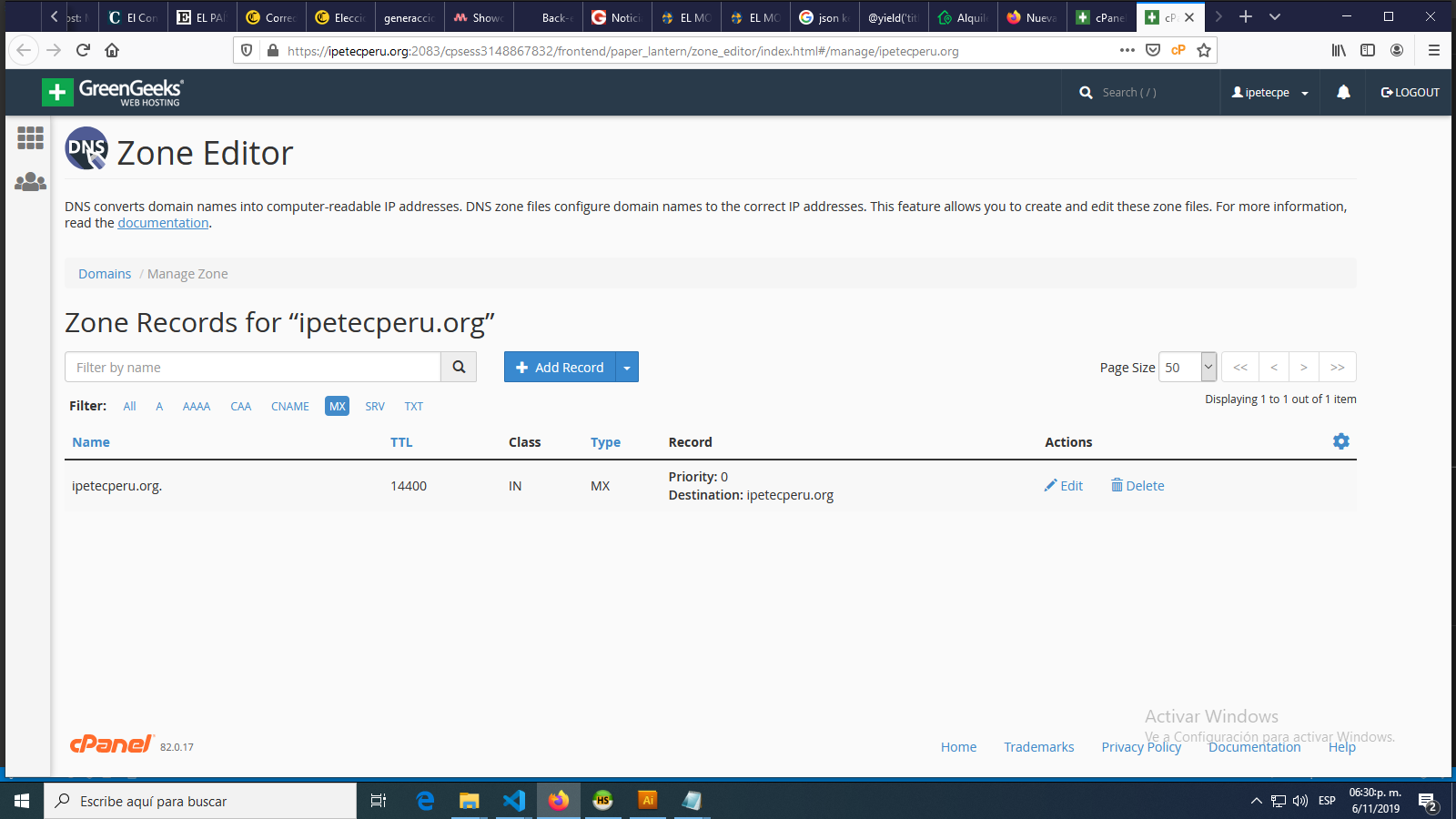The height and width of the screenshot is (819, 1456).
Task: Launch Visual Studio Code from taskbar
Action: pos(513,801)
